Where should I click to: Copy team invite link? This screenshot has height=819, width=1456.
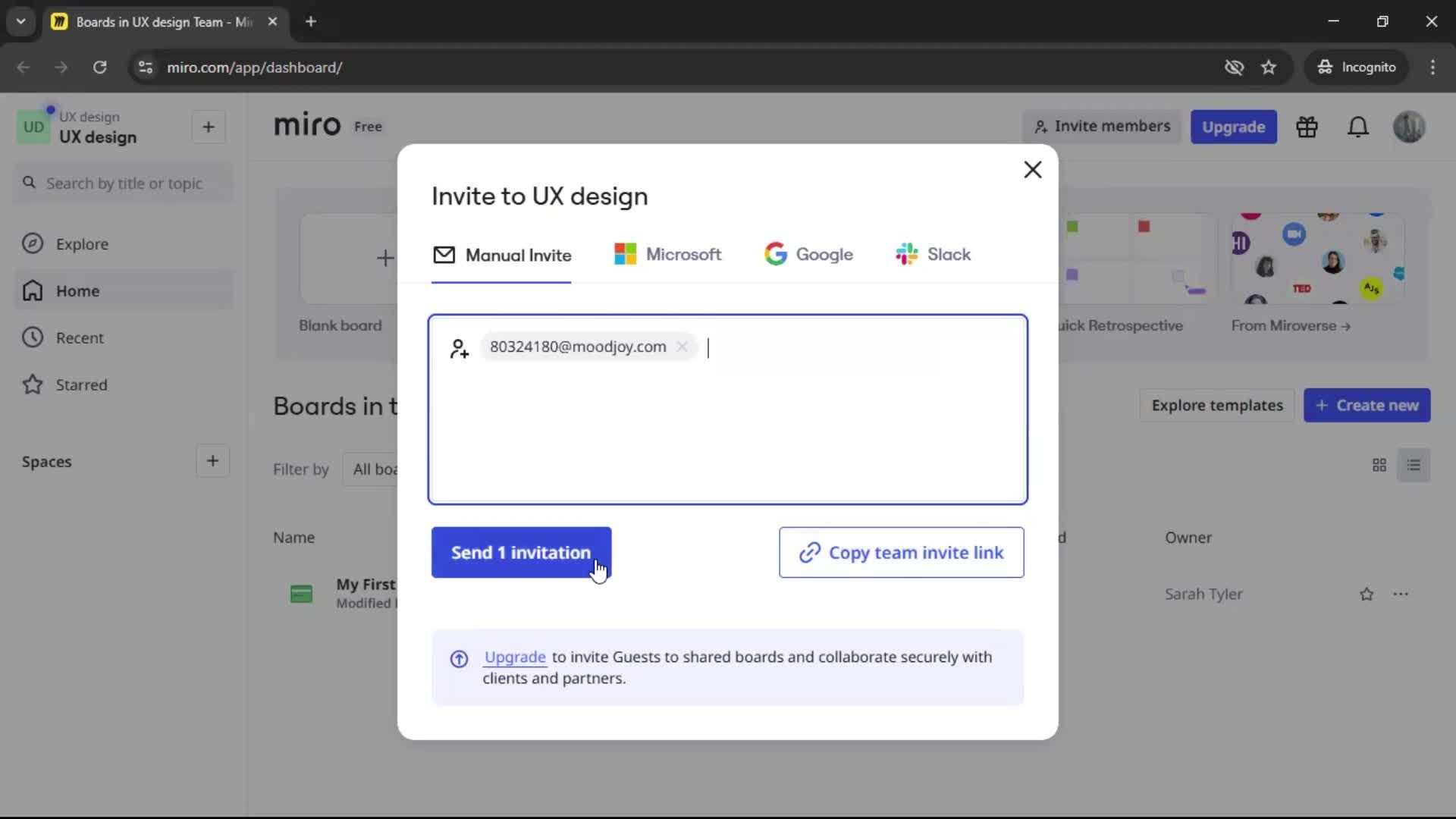[901, 553]
